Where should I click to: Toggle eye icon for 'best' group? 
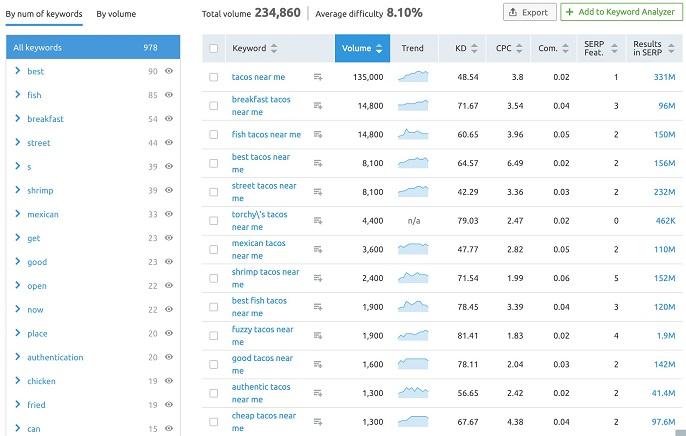169,71
